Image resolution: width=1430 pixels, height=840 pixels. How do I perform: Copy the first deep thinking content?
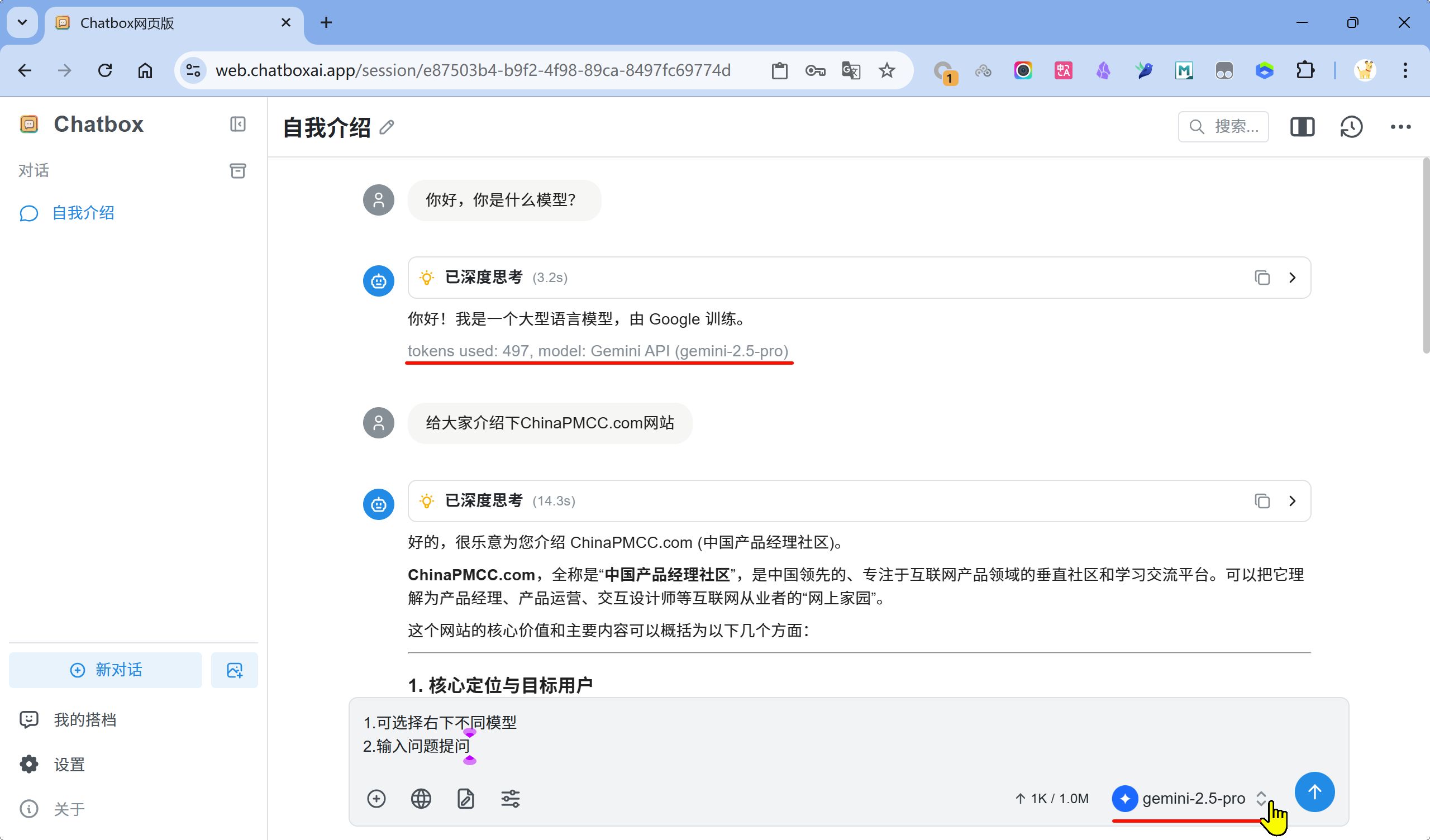(x=1261, y=278)
